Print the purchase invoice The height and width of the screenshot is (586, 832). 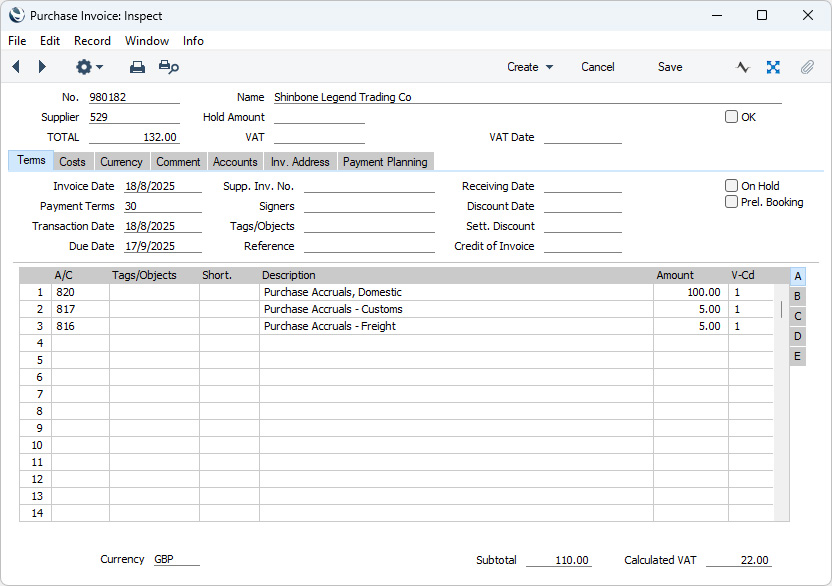coord(137,67)
